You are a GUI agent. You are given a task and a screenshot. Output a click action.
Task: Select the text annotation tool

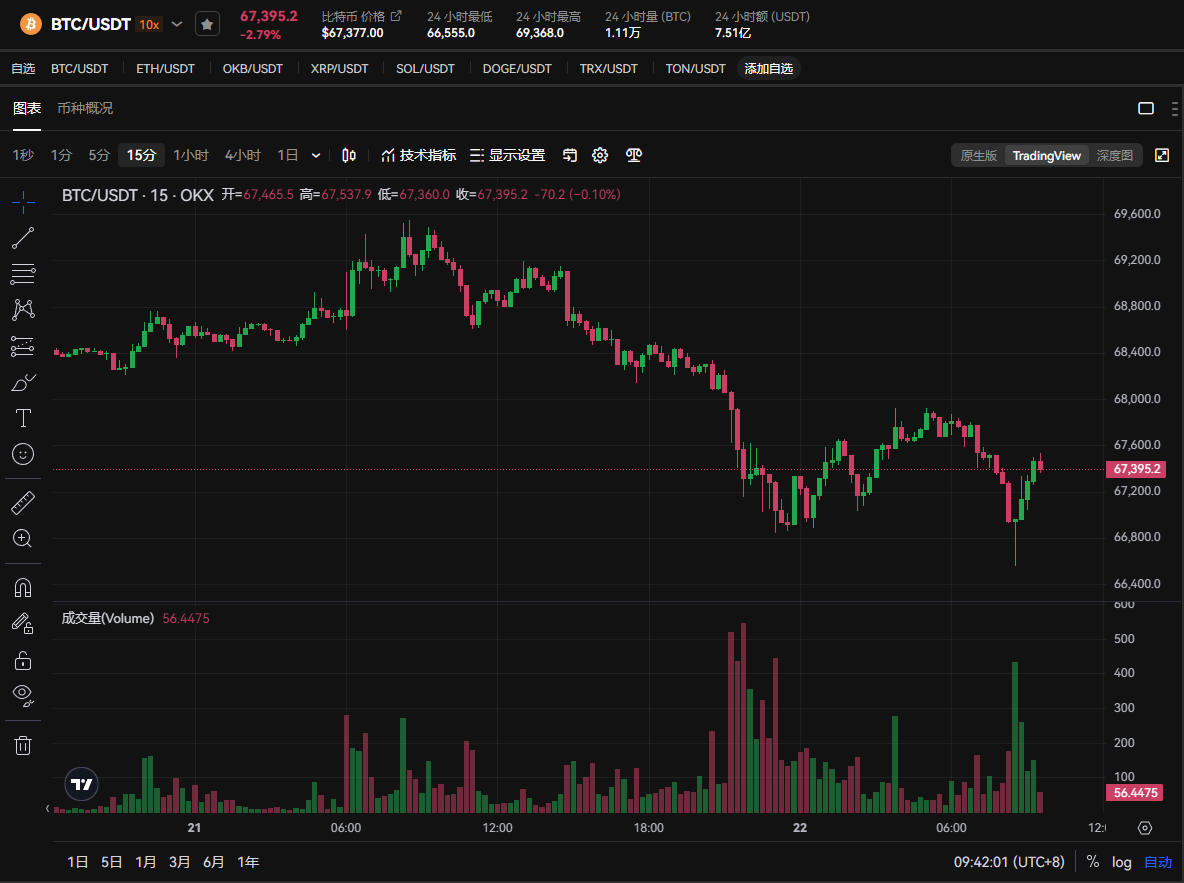(23, 417)
